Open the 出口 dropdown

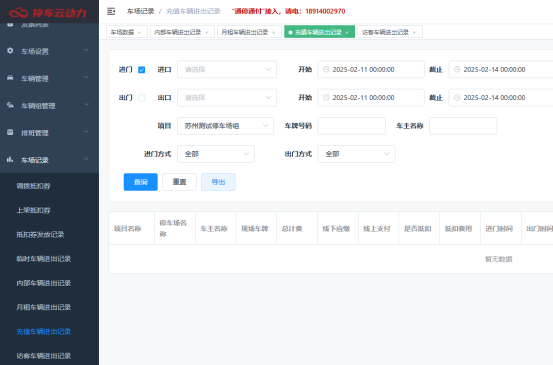point(227,98)
